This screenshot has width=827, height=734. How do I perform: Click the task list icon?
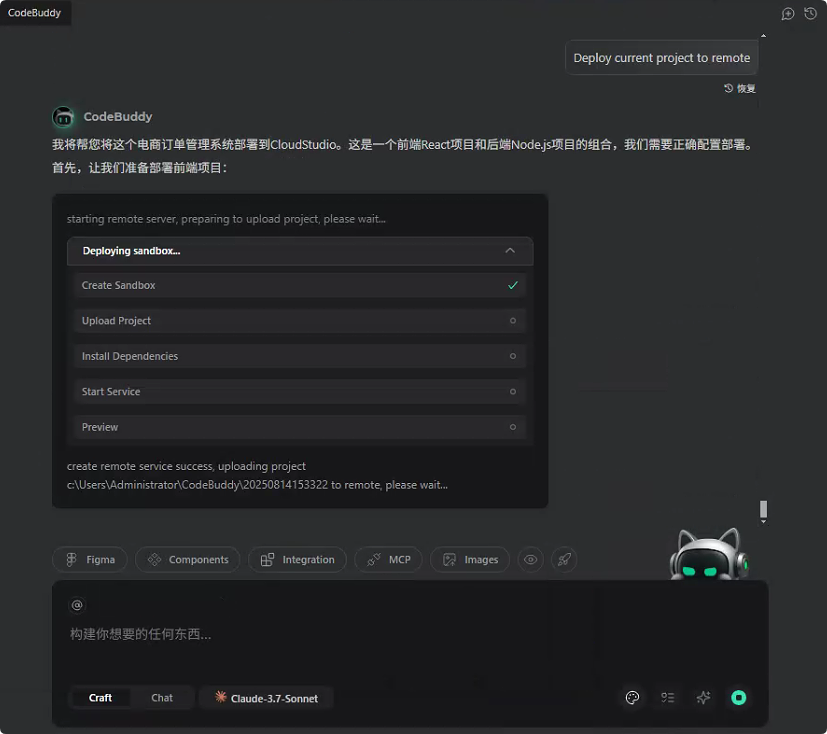coord(668,698)
